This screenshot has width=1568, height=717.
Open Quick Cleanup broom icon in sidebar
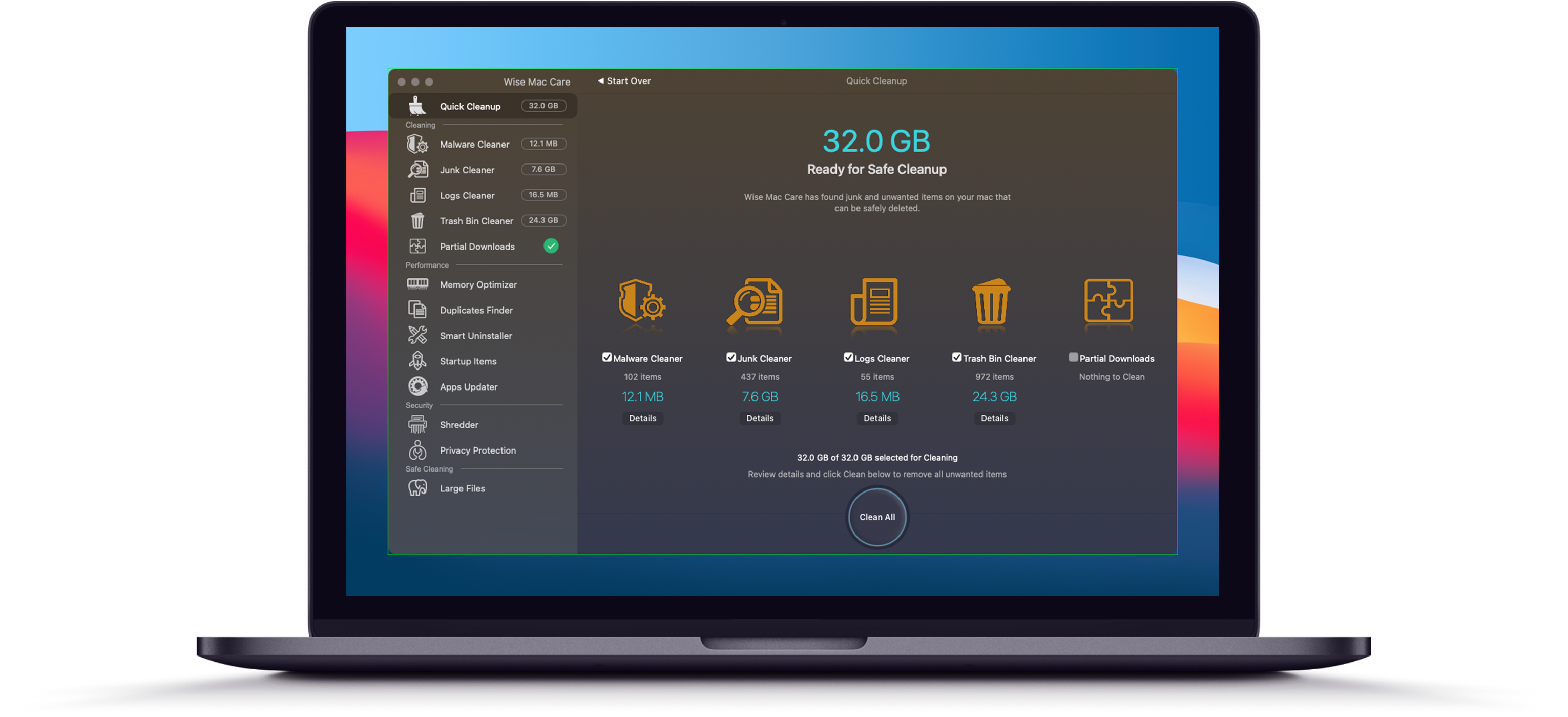417,106
